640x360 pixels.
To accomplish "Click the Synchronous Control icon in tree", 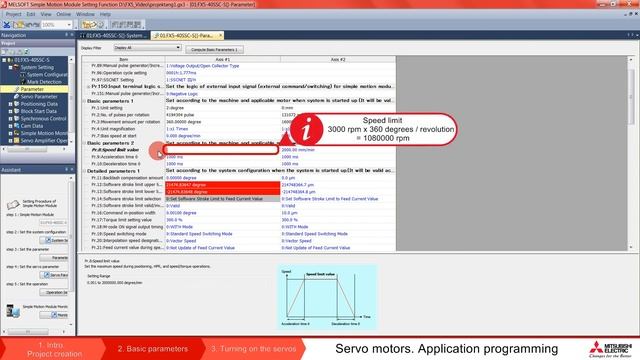I will [x=16, y=118].
